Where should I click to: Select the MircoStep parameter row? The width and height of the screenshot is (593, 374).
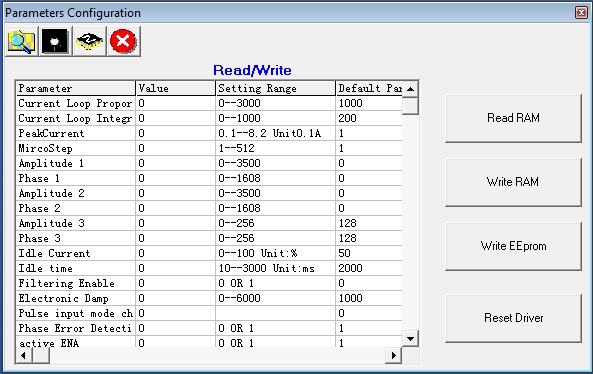point(209,148)
